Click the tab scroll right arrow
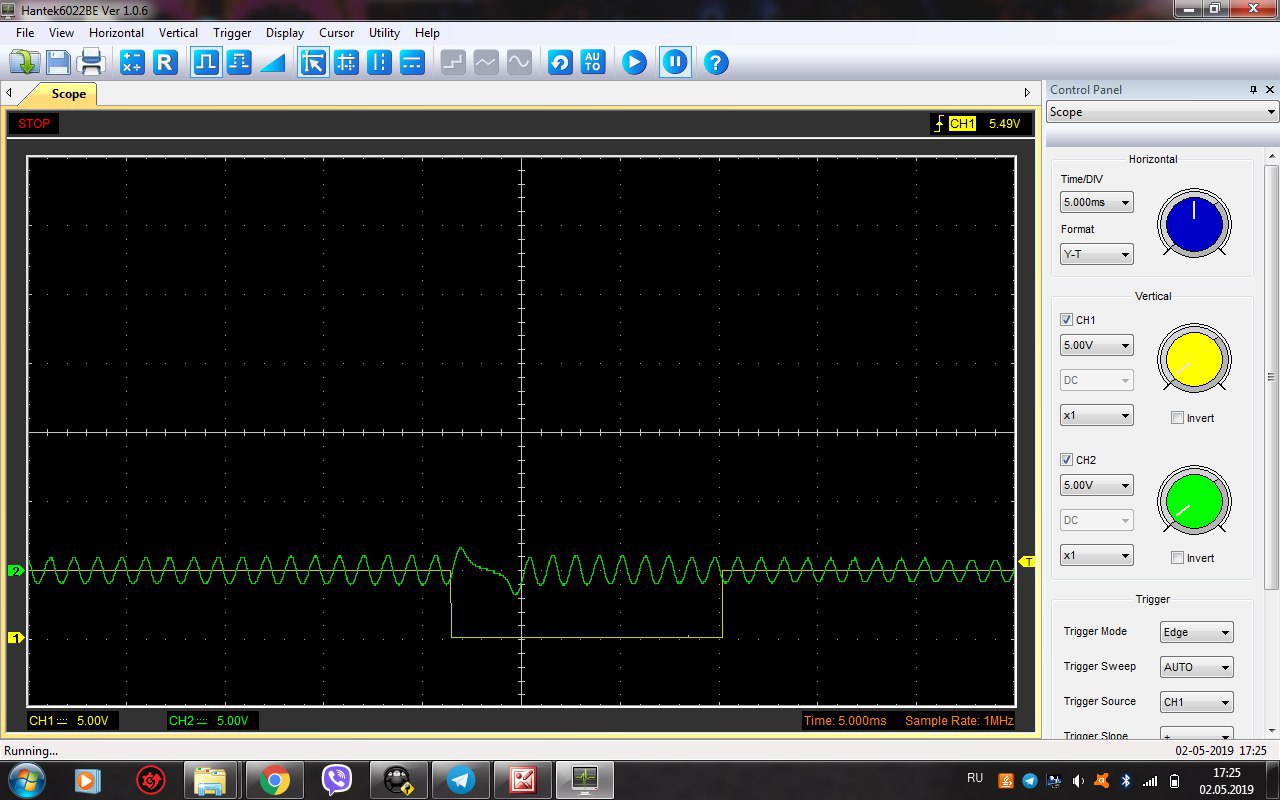Image resolution: width=1280 pixels, height=800 pixels. point(1026,93)
